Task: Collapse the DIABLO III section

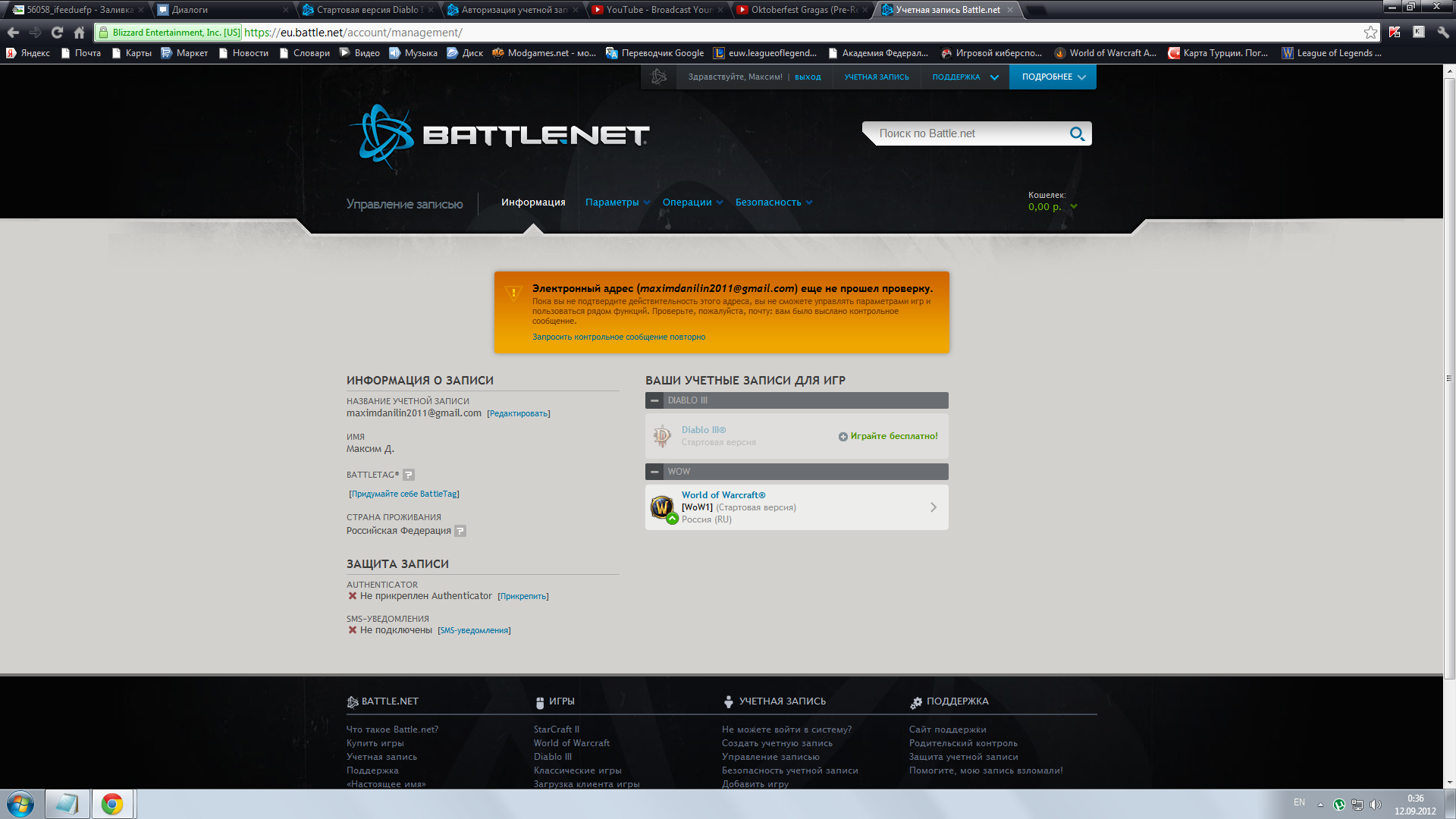Action: point(655,400)
